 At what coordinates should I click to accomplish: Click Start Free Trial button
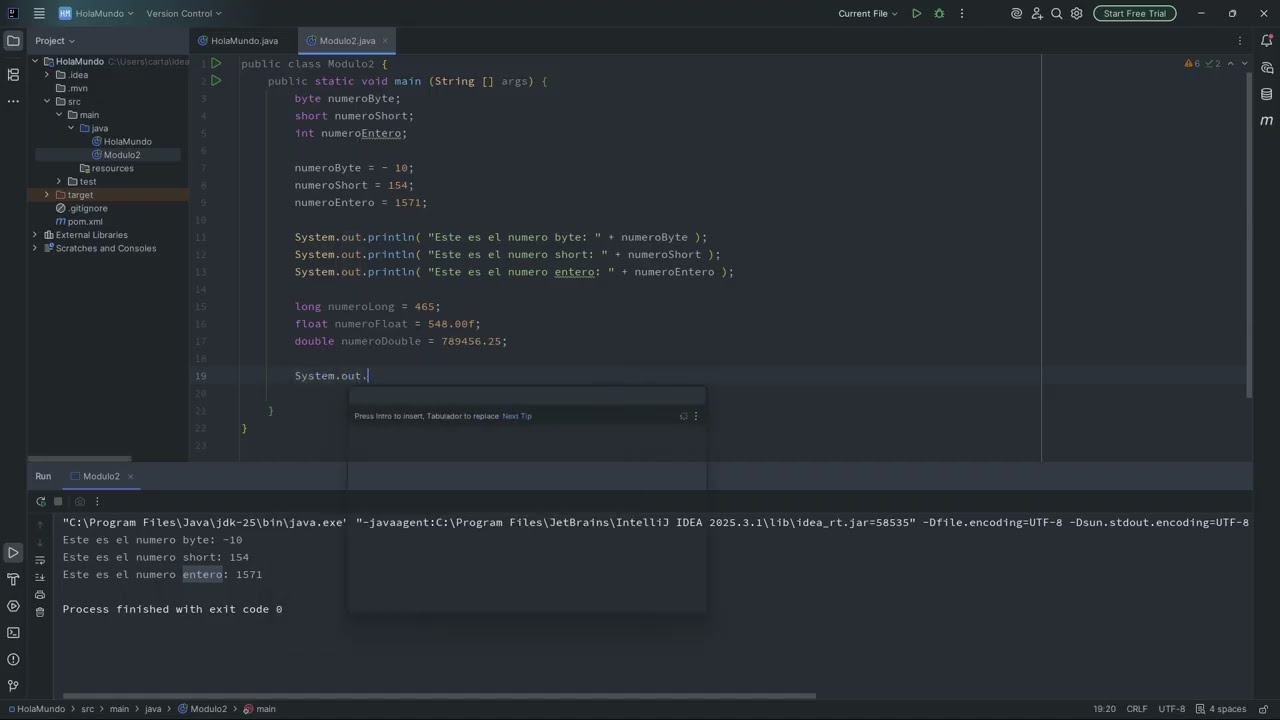1135,13
